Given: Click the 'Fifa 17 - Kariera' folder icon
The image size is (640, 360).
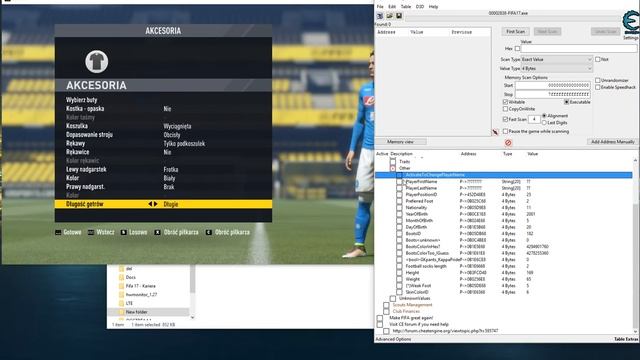Looking at the screenshot, I should [121, 286].
